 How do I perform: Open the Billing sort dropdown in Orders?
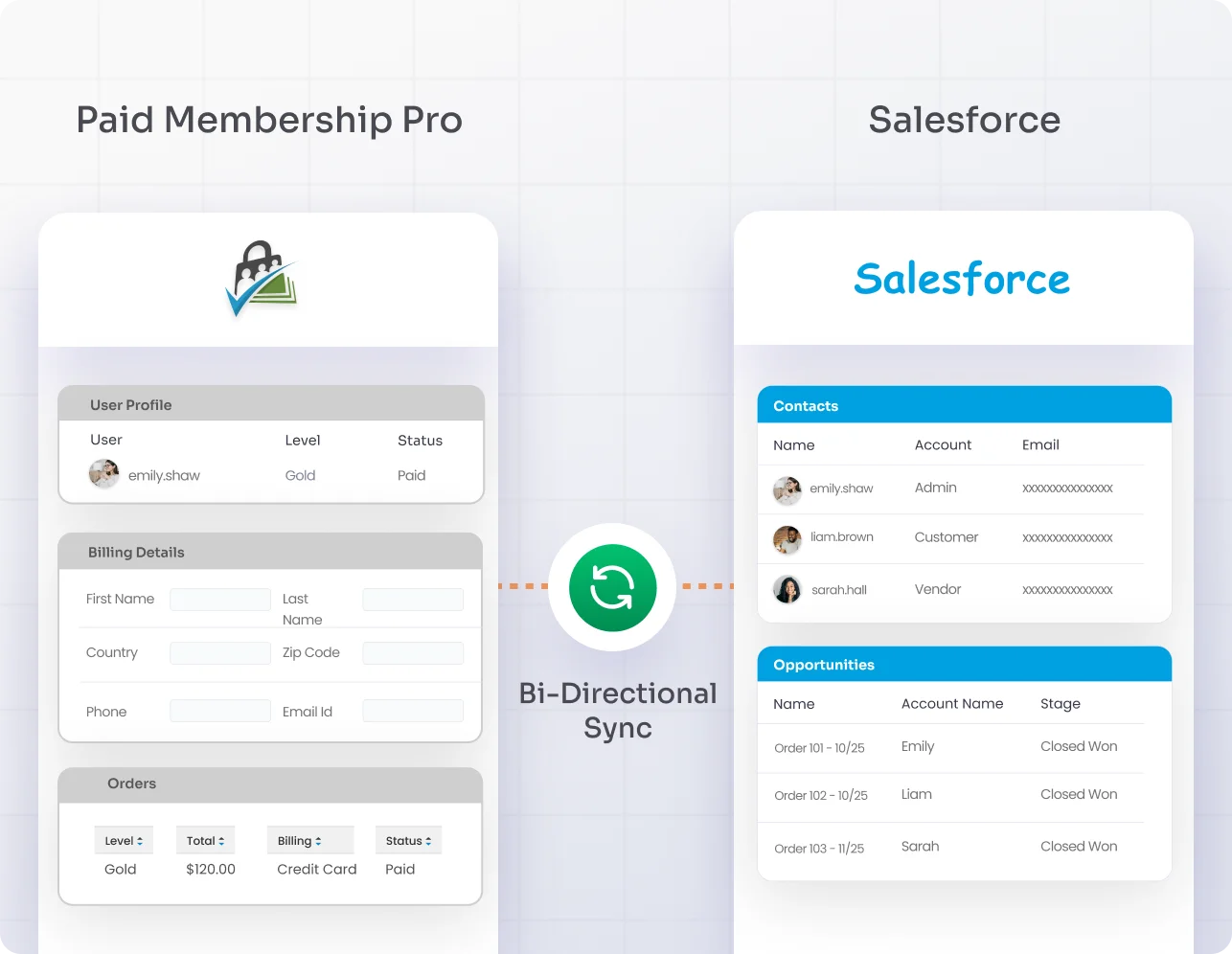tap(310, 841)
